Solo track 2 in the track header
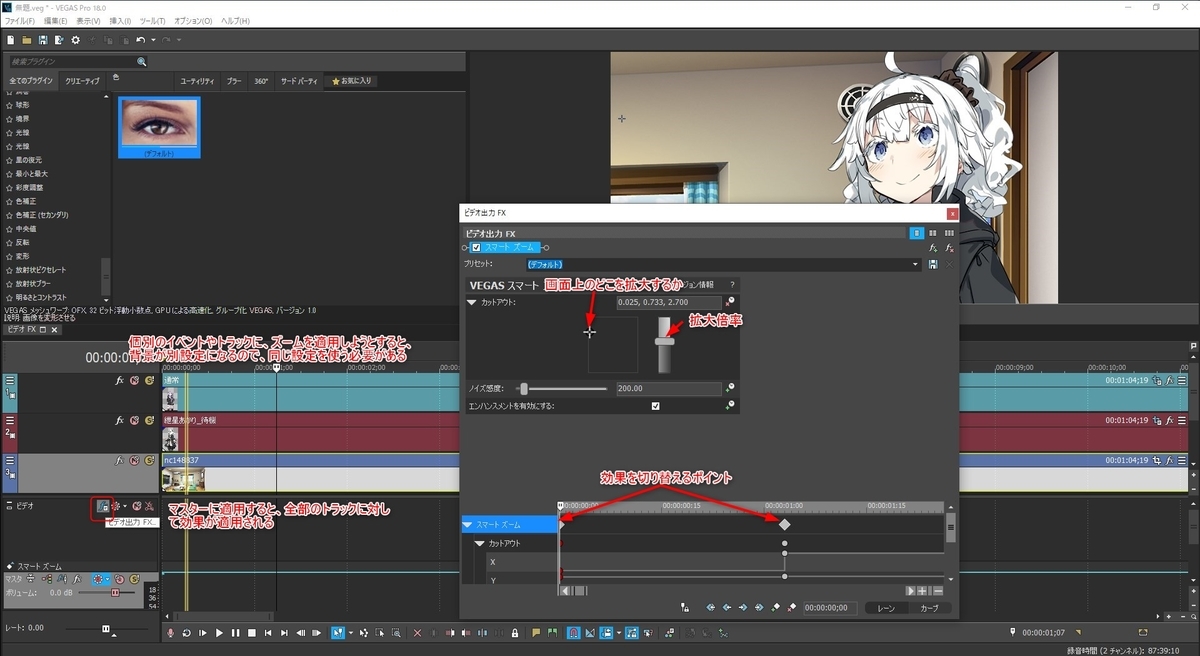Screen dimensions: 1200x656 click(x=148, y=420)
